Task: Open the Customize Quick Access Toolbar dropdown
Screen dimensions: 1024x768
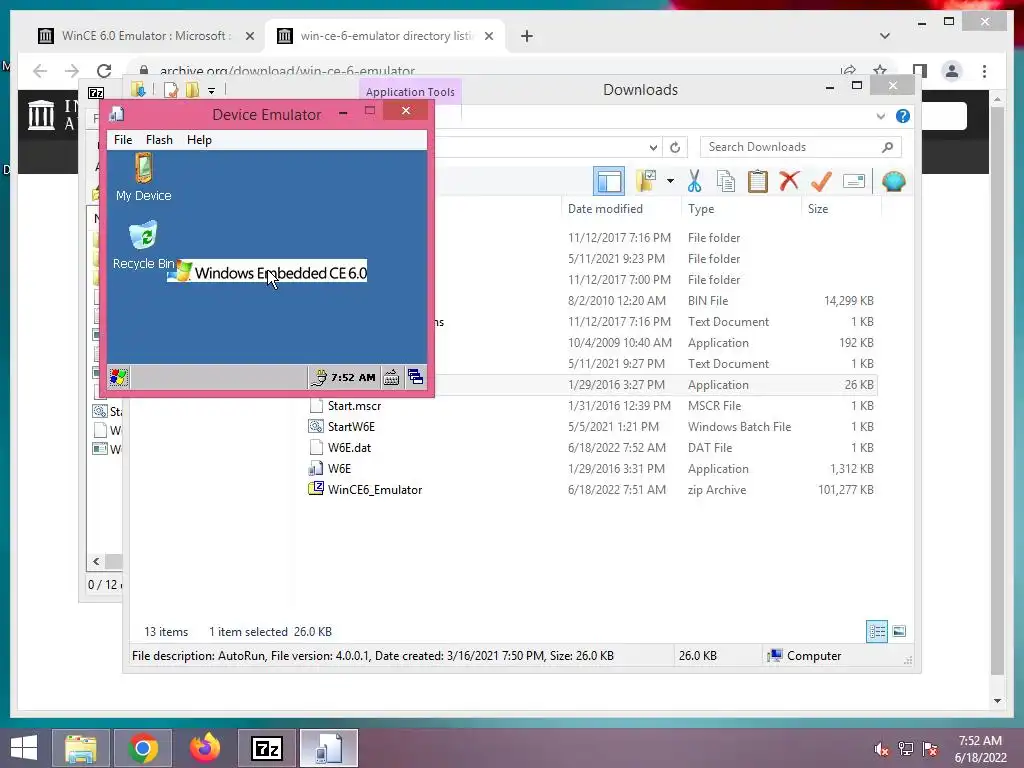Action: click(212, 90)
